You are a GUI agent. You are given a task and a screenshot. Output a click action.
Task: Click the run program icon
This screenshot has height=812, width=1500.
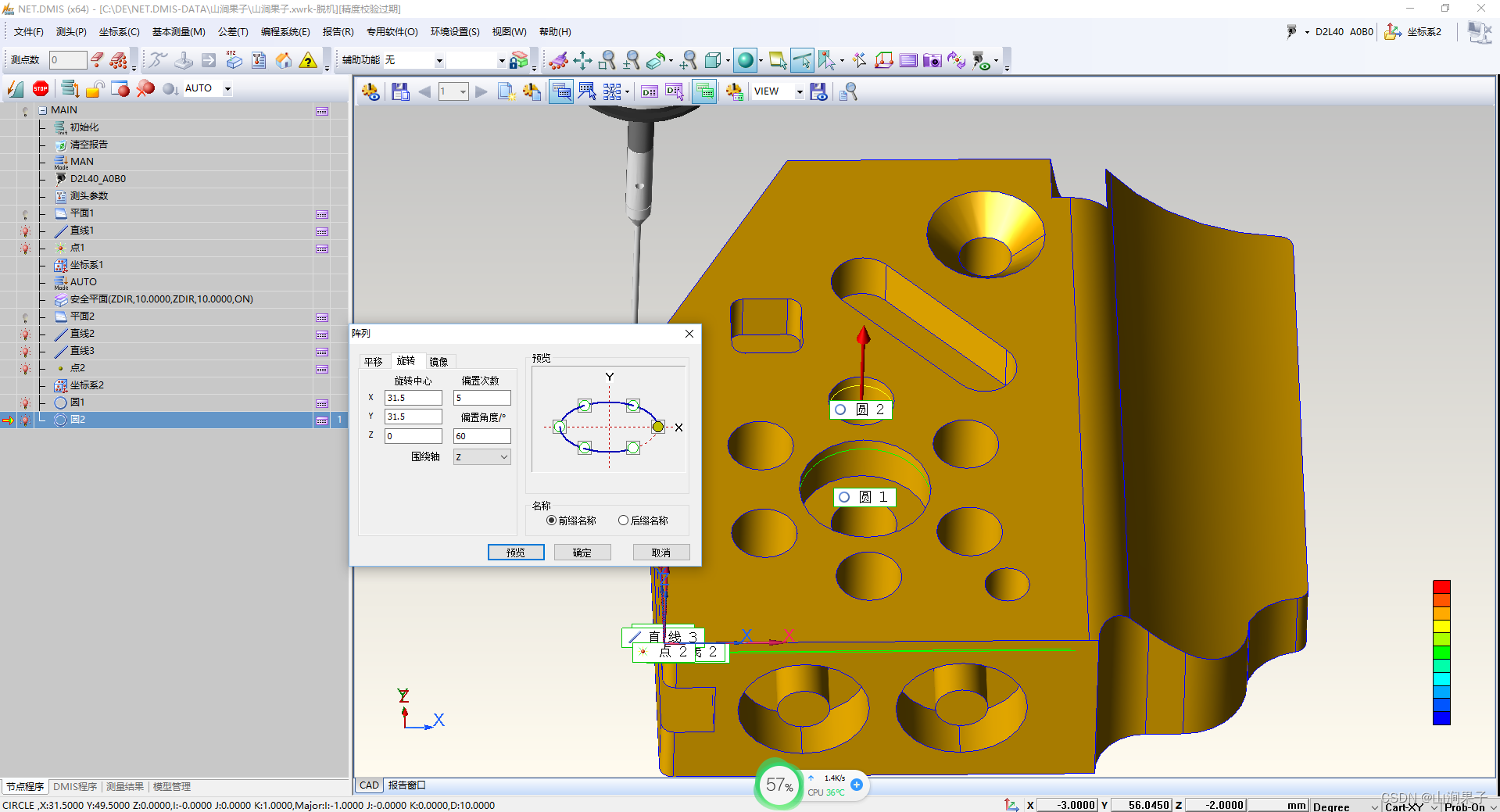pyautogui.click(x=16, y=89)
